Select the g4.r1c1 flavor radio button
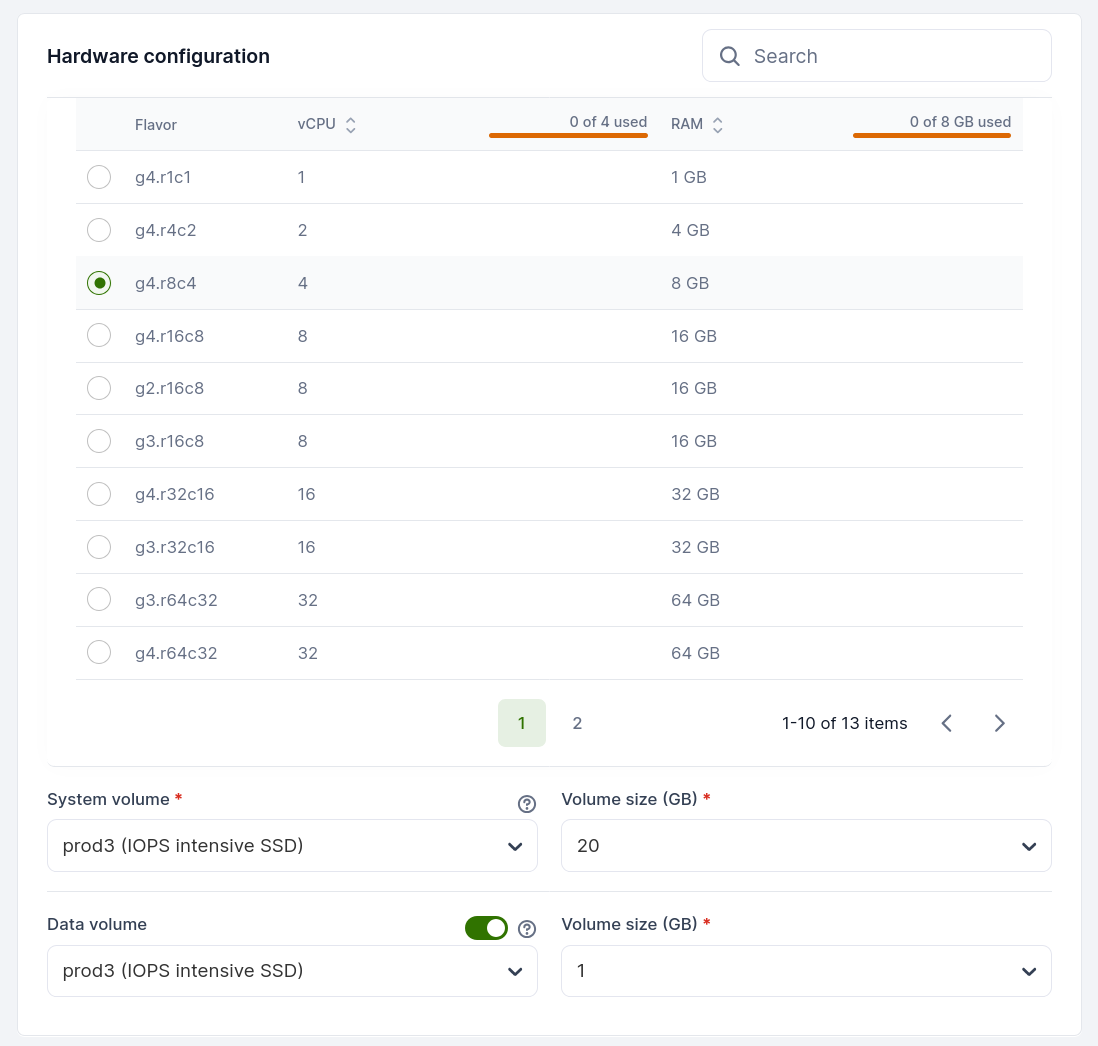This screenshot has height=1046, width=1098. coord(99,177)
